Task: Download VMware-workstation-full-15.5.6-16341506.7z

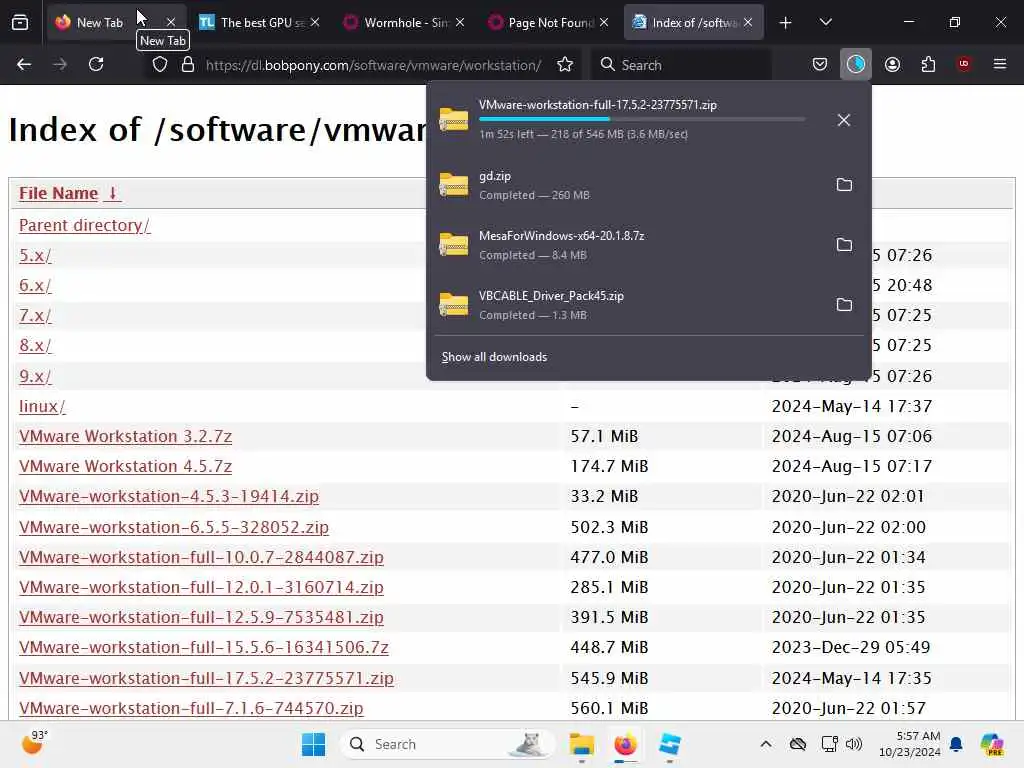Action: [x=204, y=647]
